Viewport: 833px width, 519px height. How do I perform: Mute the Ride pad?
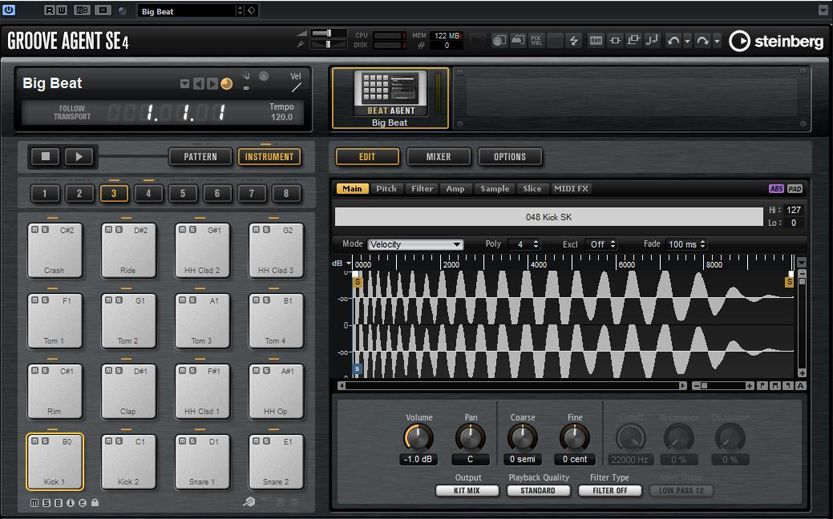[x=108, y=229]
